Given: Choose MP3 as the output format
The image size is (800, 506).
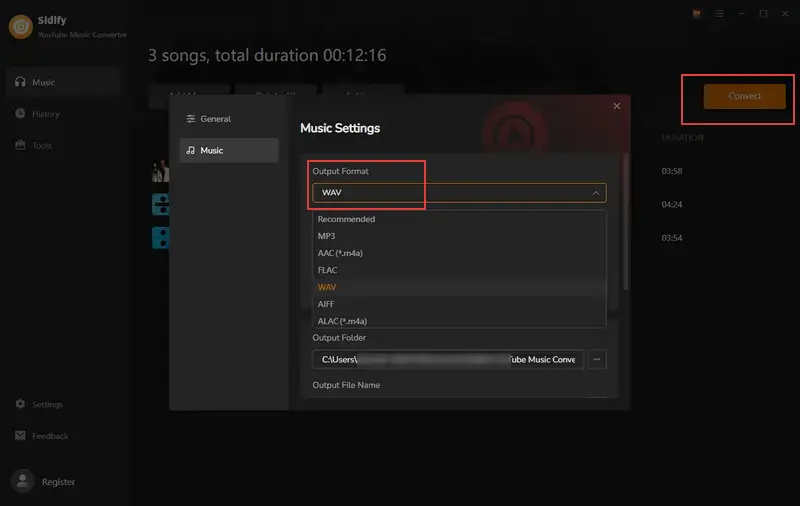Looking at the screenshot, I should (x=459, y=236).
